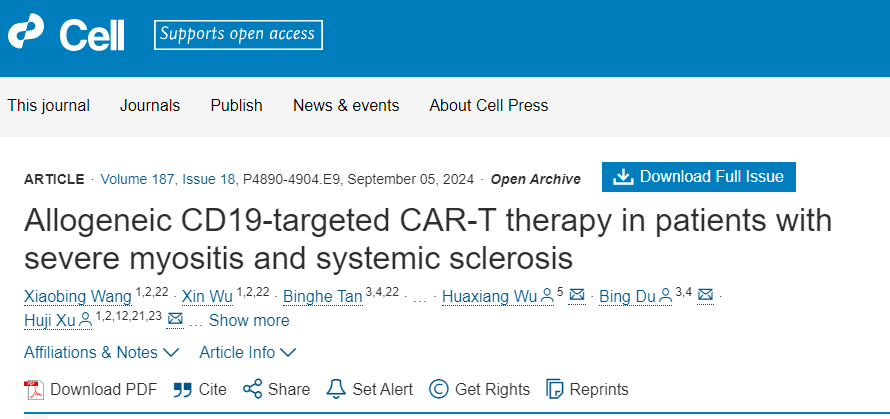Open the News & events menu

pyautogui.click(x=346, y=105)
